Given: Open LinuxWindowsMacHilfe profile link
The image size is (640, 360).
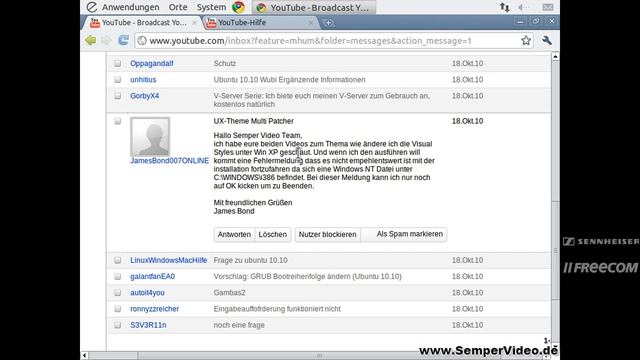Looking at the screenshot, I should click(x=169, y=260).
